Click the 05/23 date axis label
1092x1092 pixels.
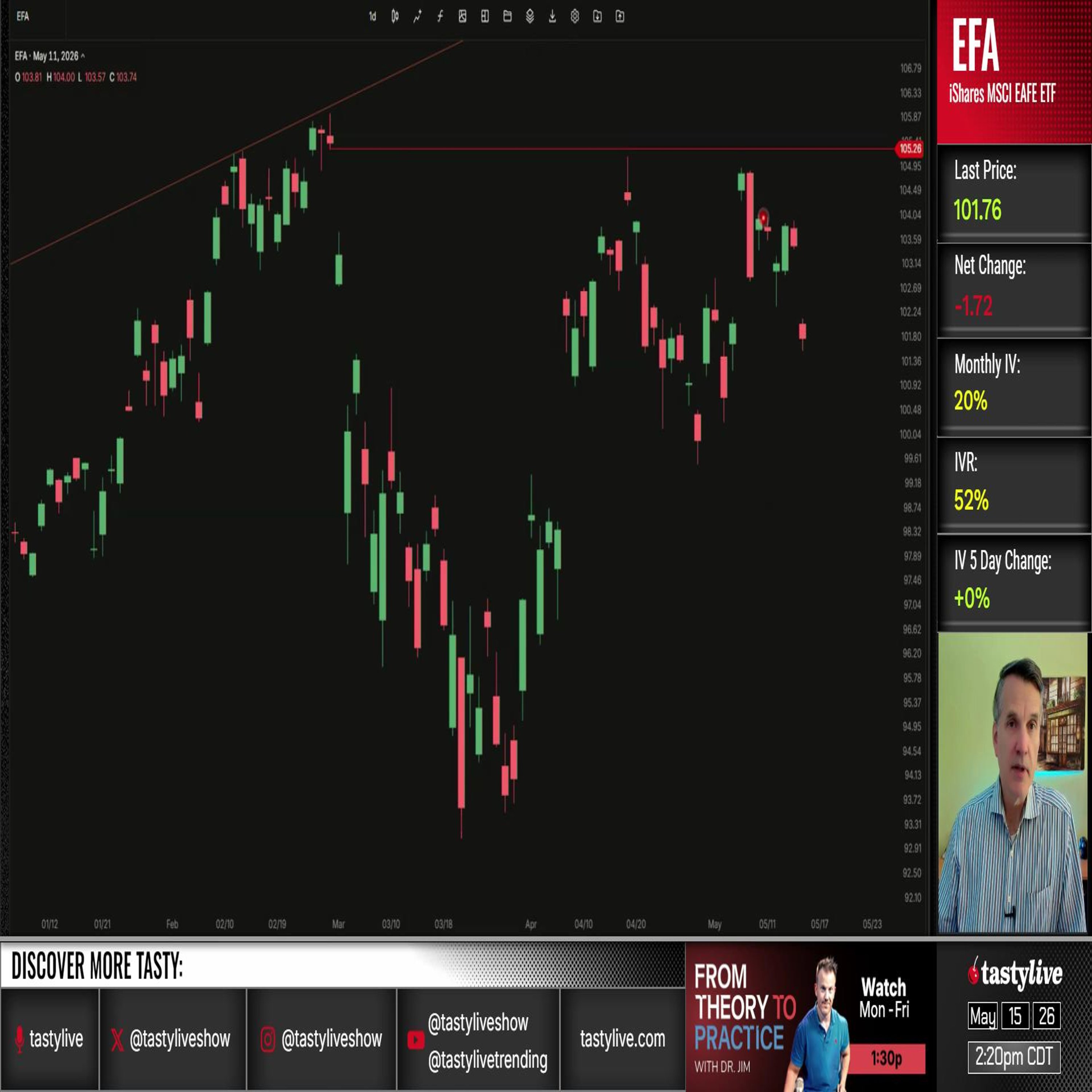(x=872, y=924)
